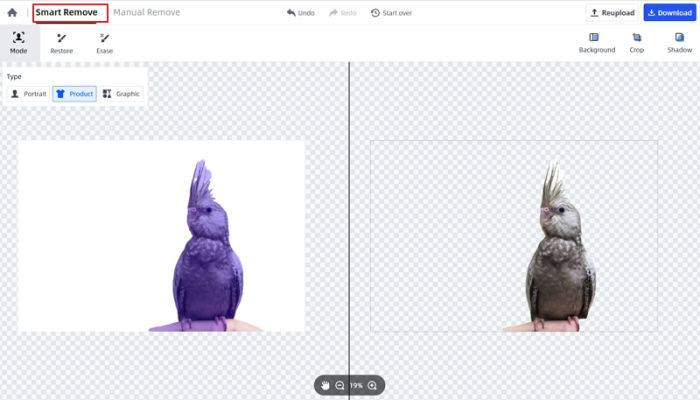
Task: Open the Background options
Action: [x=596, y=43]
